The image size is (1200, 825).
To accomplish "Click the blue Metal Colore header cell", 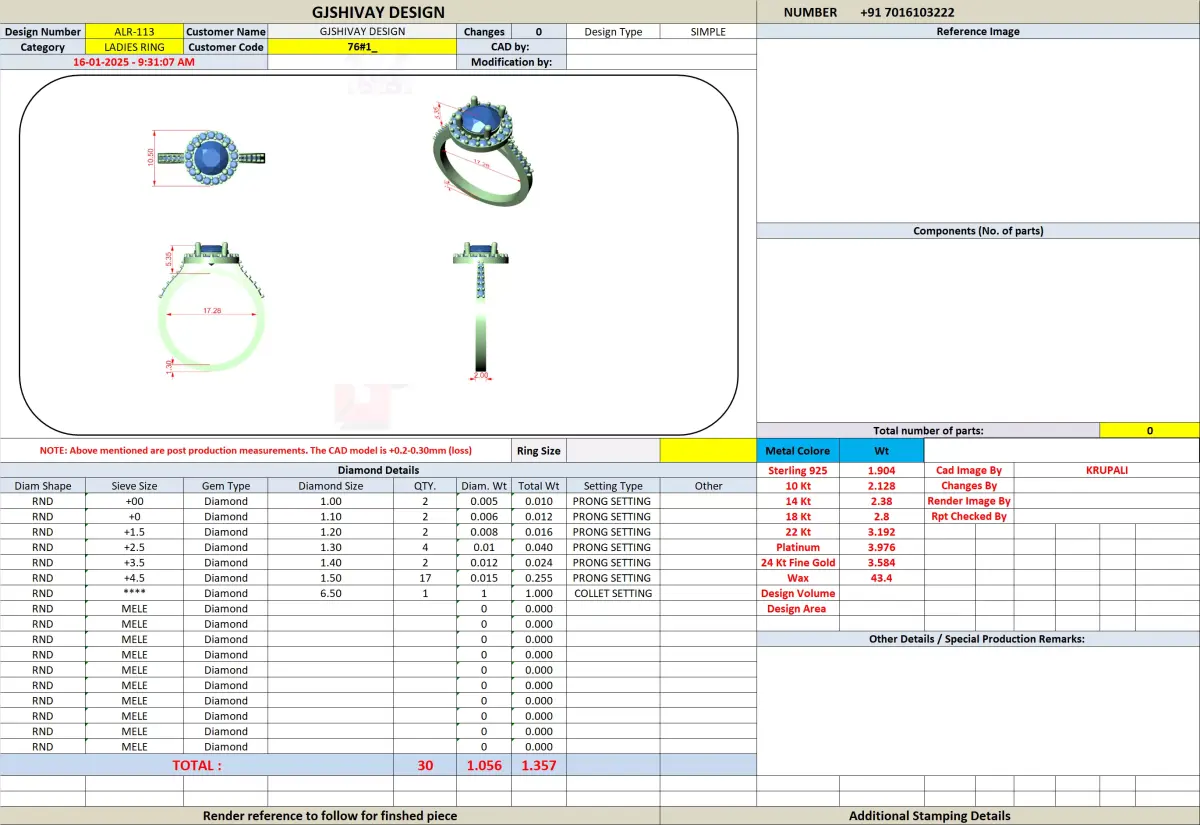I will 798,451.
